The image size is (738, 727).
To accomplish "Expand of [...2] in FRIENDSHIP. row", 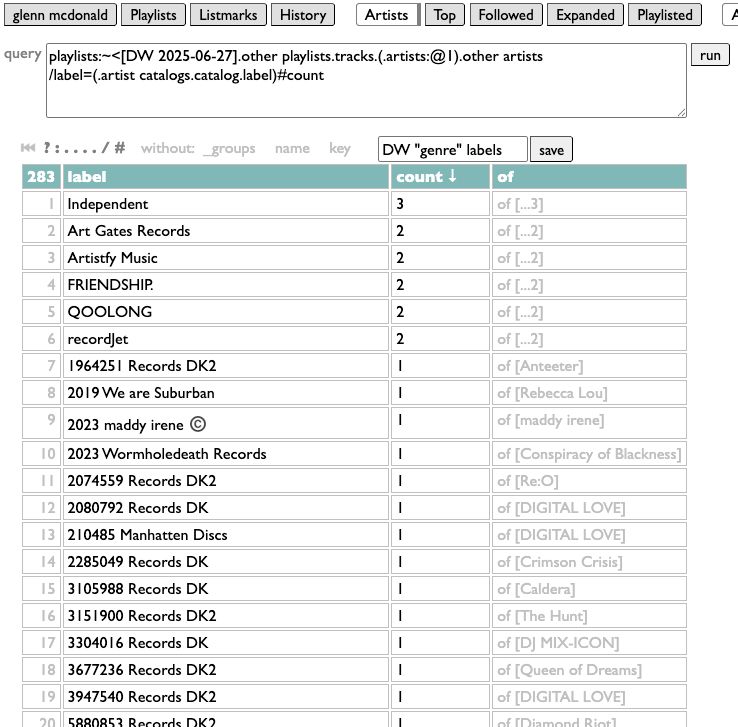I will click(520, 285).
